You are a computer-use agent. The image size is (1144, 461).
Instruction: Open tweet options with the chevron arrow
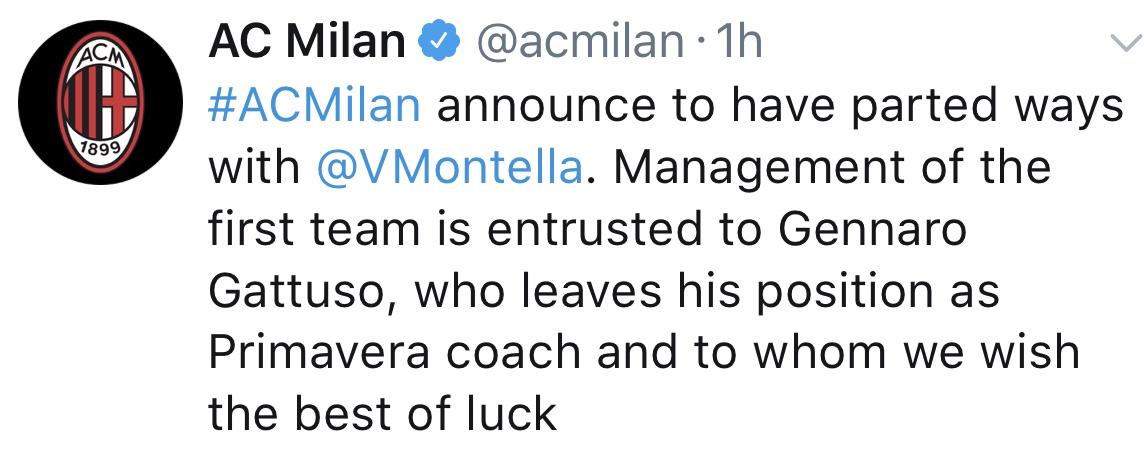click(x=1126, y=44)
